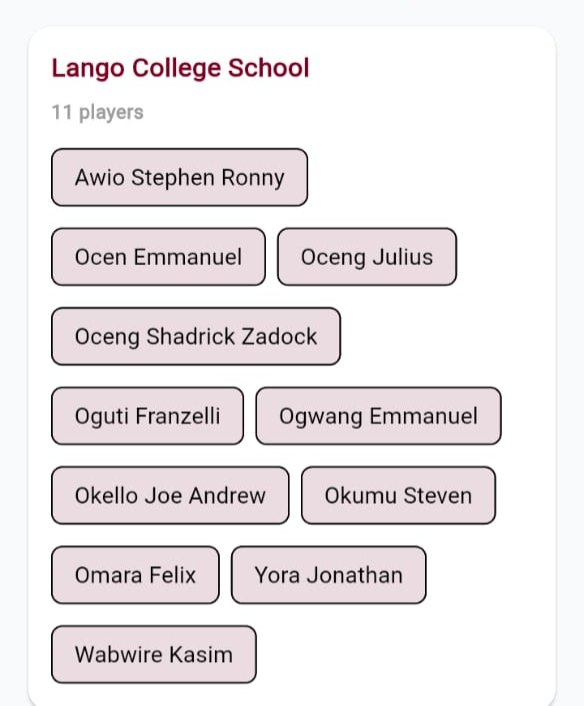Open Oceng Shadrick Zadock player entry

[x=196, y=336]
